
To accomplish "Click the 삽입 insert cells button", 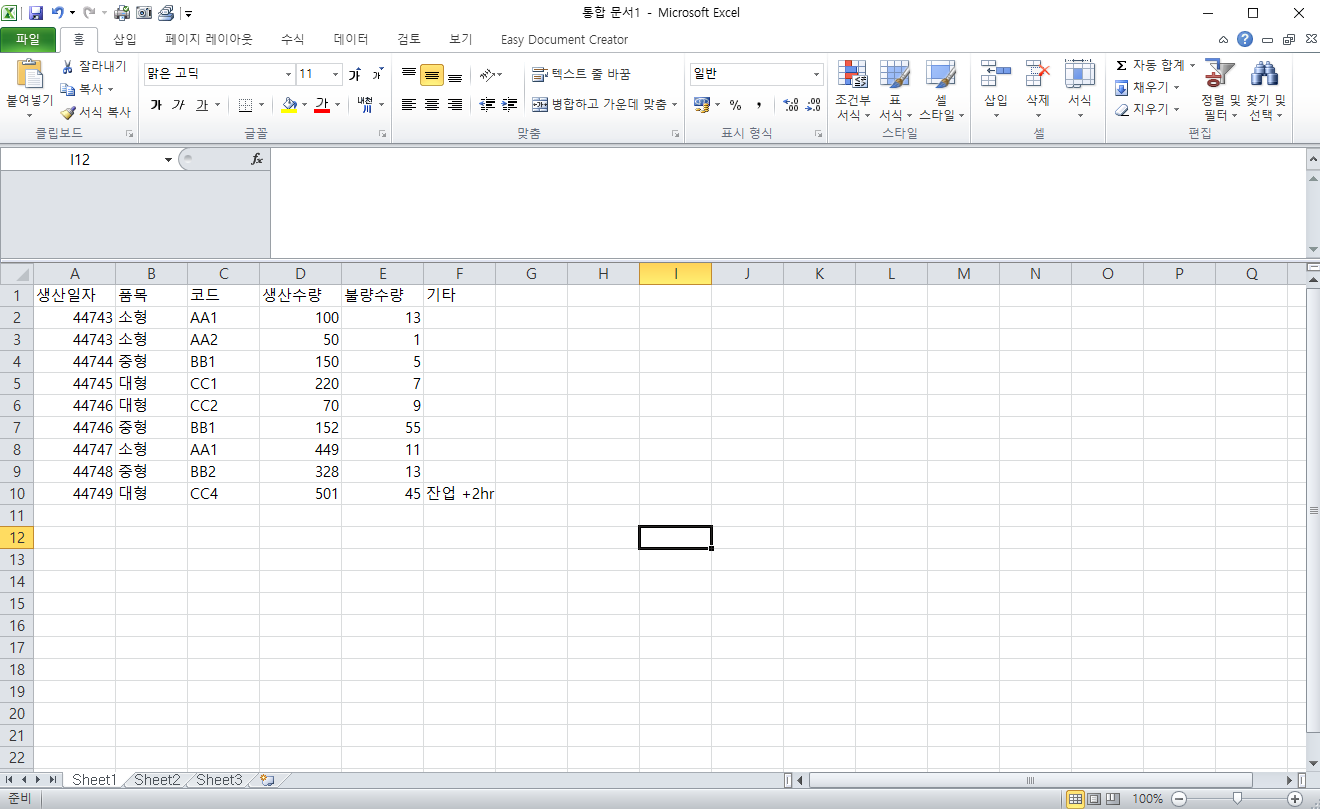I will (996, 90).
